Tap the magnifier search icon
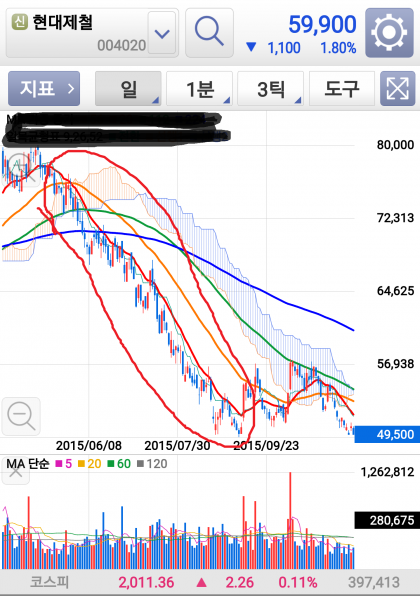This screenshot has width=420, height=596. (x=209, y=33)
